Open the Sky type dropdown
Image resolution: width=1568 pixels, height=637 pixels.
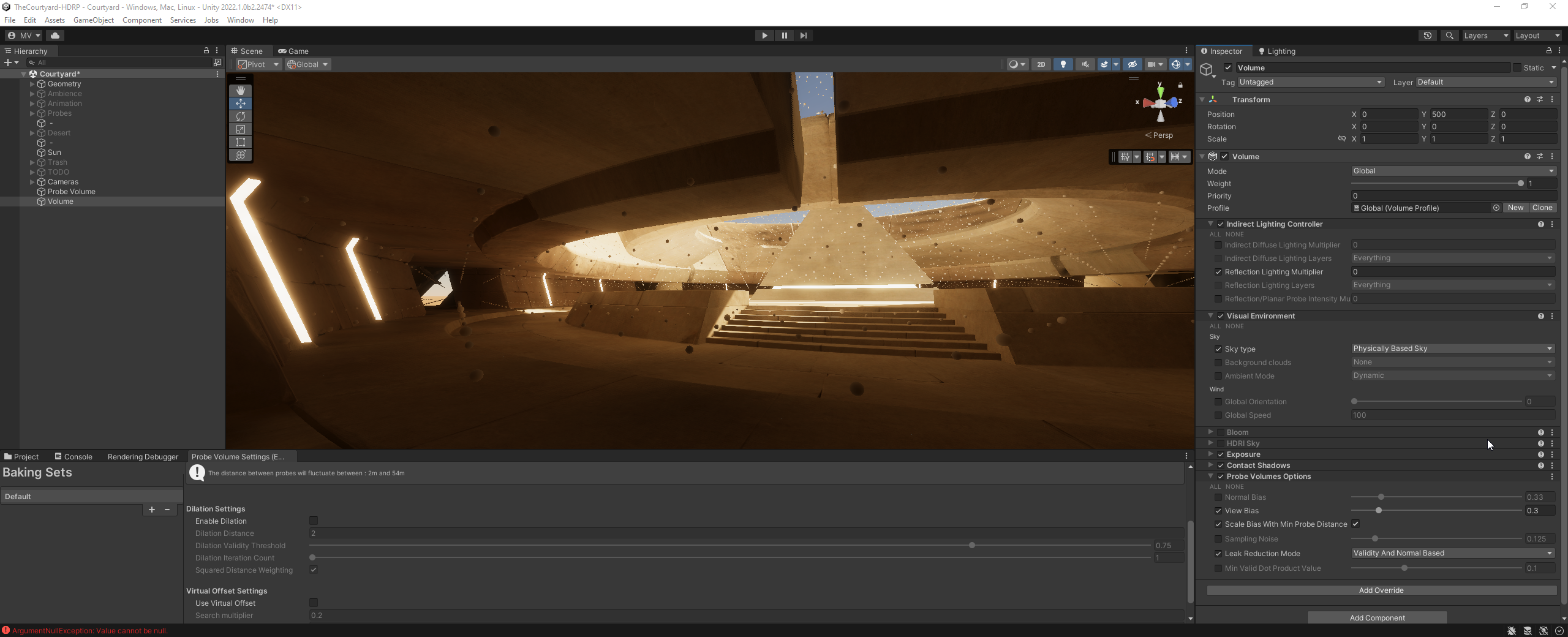[1452, 349]
